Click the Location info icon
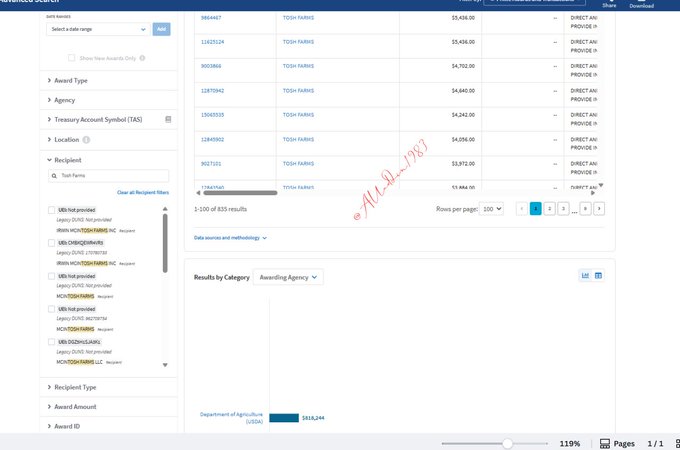Viewport: 680px width, 450px height. pyautogui.click(x=86, y=140)
